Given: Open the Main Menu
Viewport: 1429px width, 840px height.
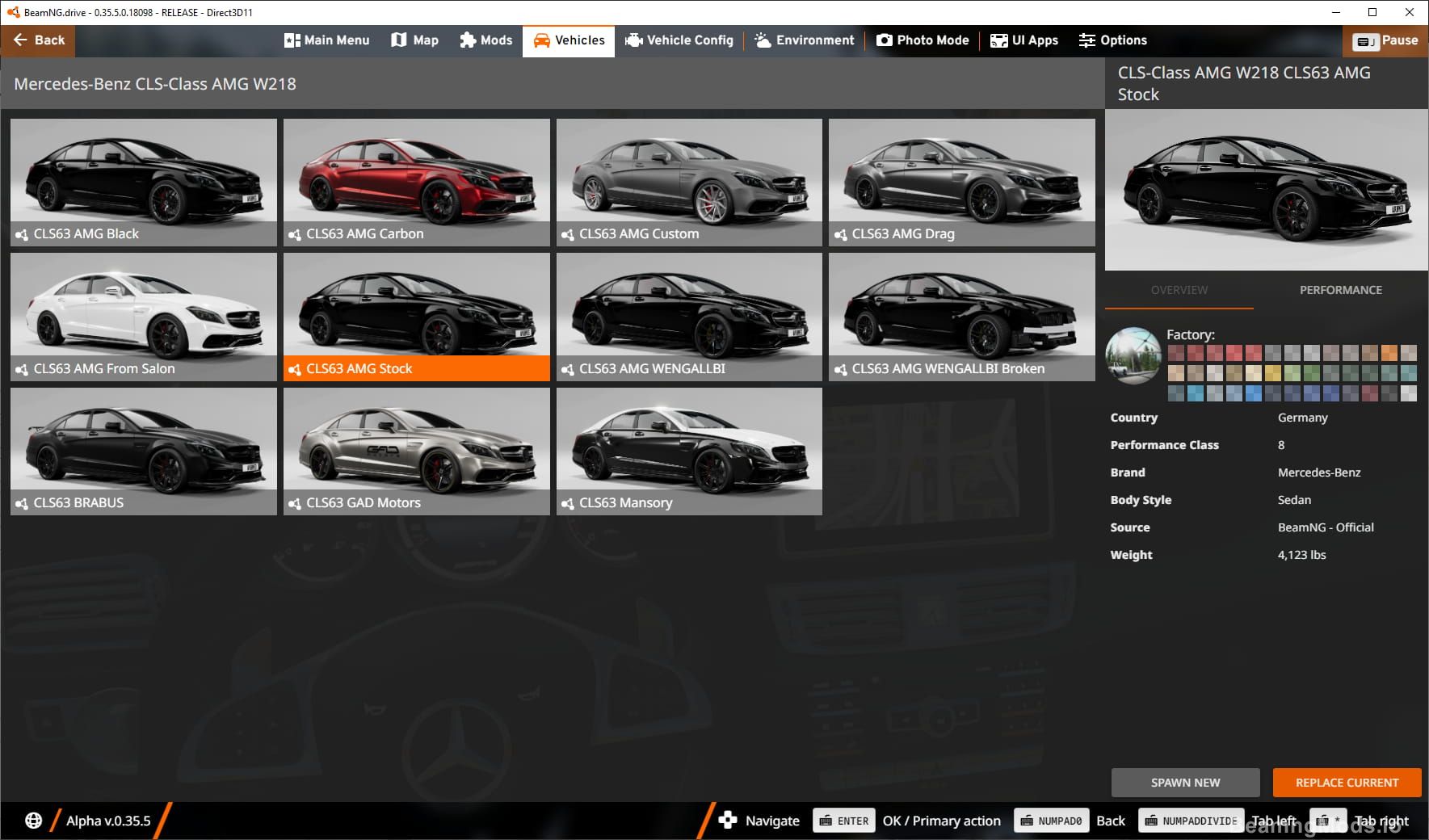Looking at the screenshot, I should pos(326,40).
